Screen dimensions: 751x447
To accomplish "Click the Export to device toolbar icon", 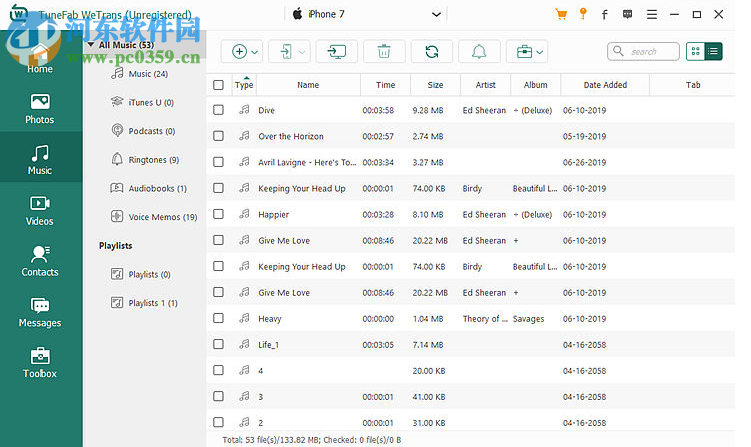I will [x=286, y=51].
